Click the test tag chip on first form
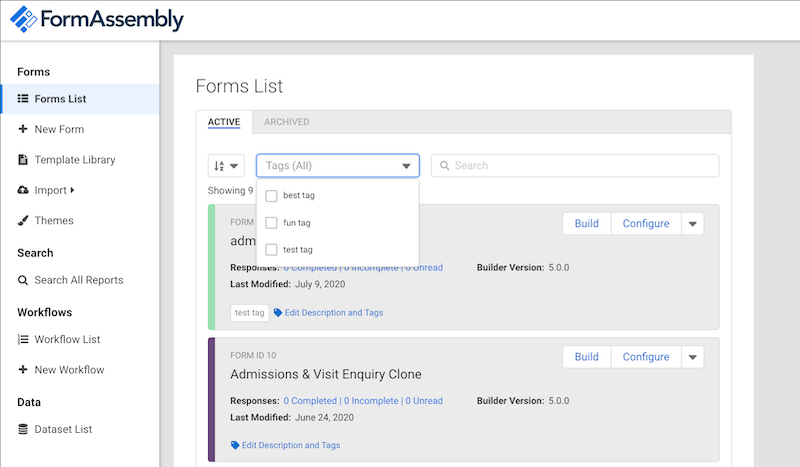This screenshot has width=800, height=467. 249,312
